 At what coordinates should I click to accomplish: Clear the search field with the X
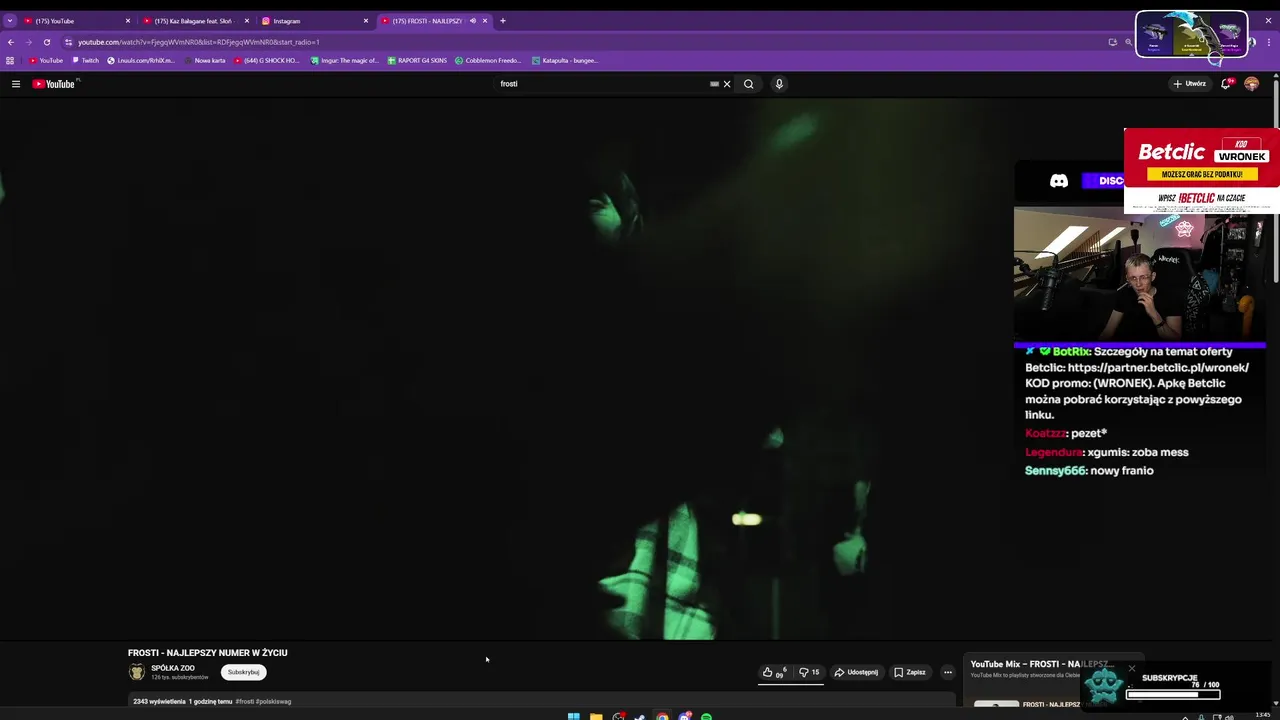pyautogui.click(x=727, y=84)
